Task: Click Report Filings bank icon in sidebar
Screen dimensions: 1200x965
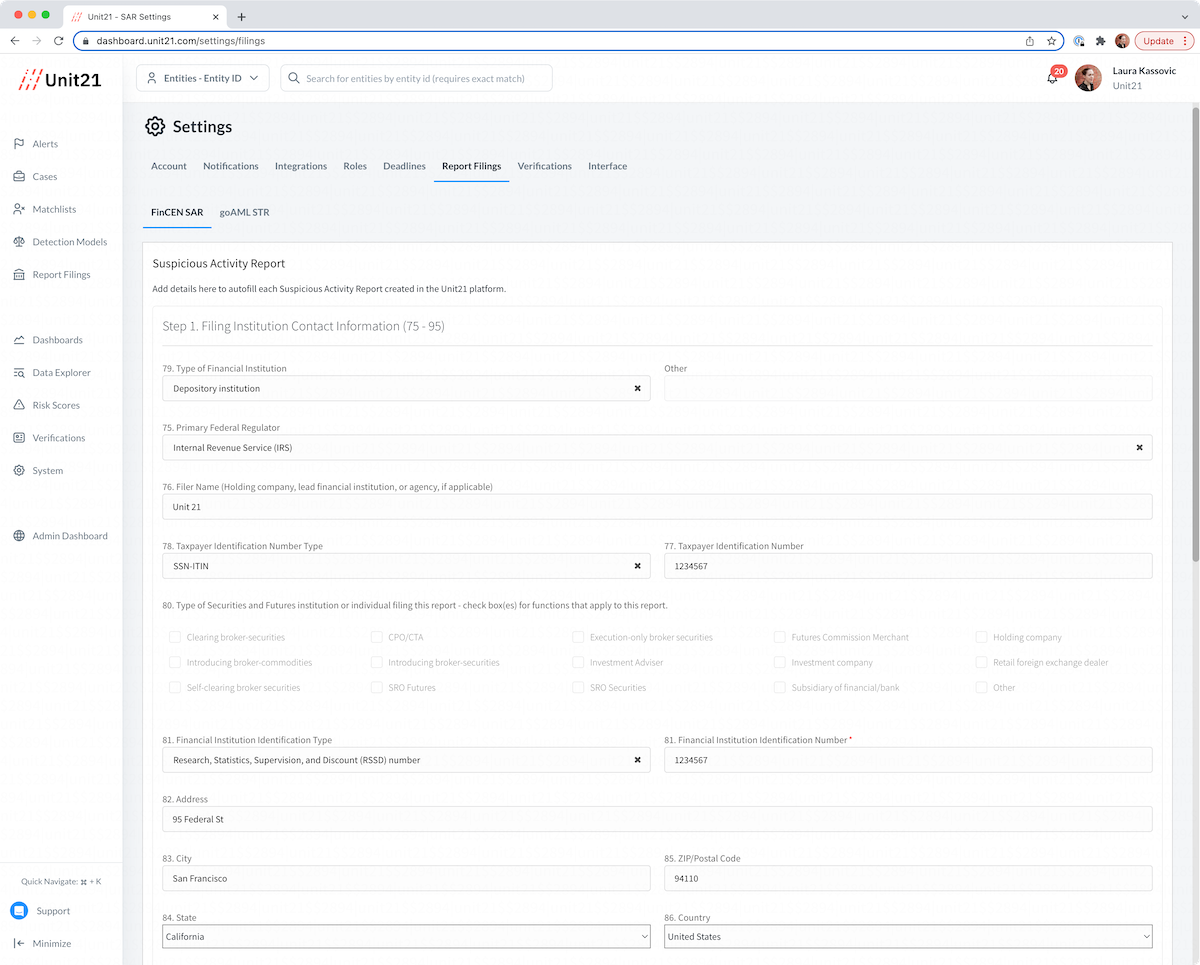Action: click(x=19, y=274)
